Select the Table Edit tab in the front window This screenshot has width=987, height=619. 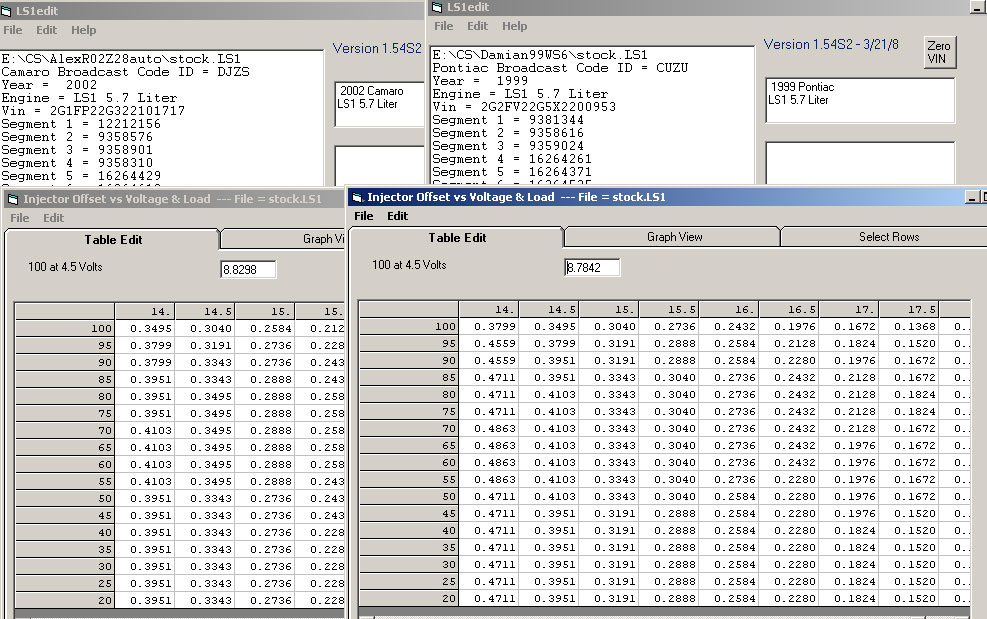(457, 238)
